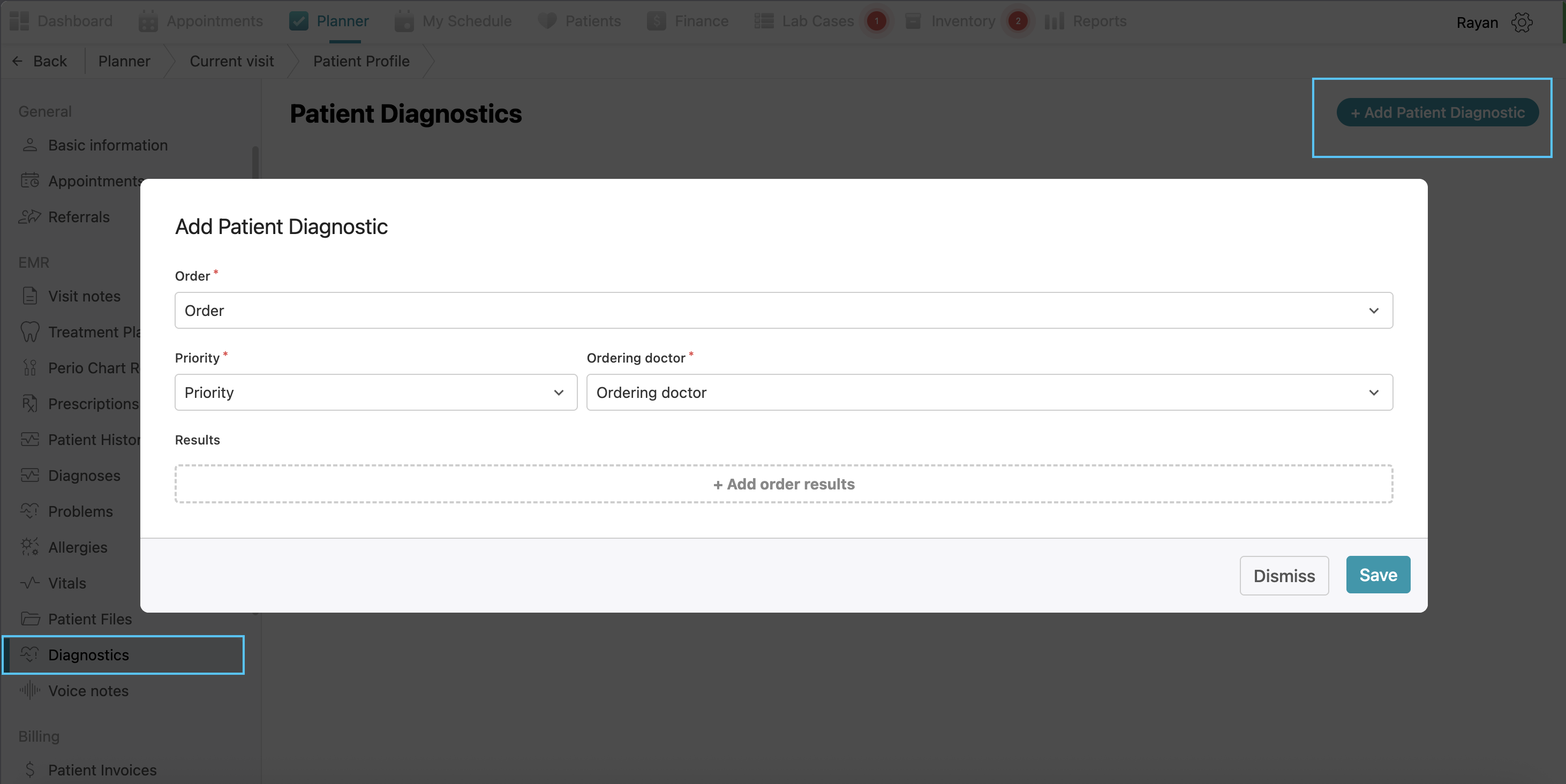1566x784 pixels.
Task: Click the Visit notes document icon
Action: pyautogui.click(x=29, y=296)
